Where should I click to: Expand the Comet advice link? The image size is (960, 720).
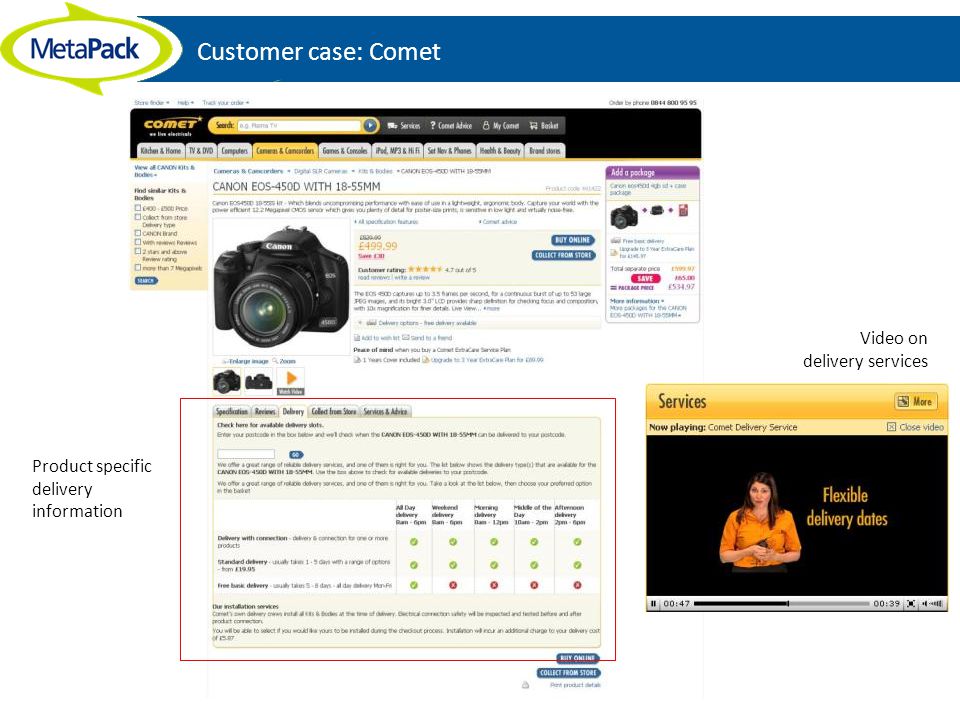click(x=498, y=222)
